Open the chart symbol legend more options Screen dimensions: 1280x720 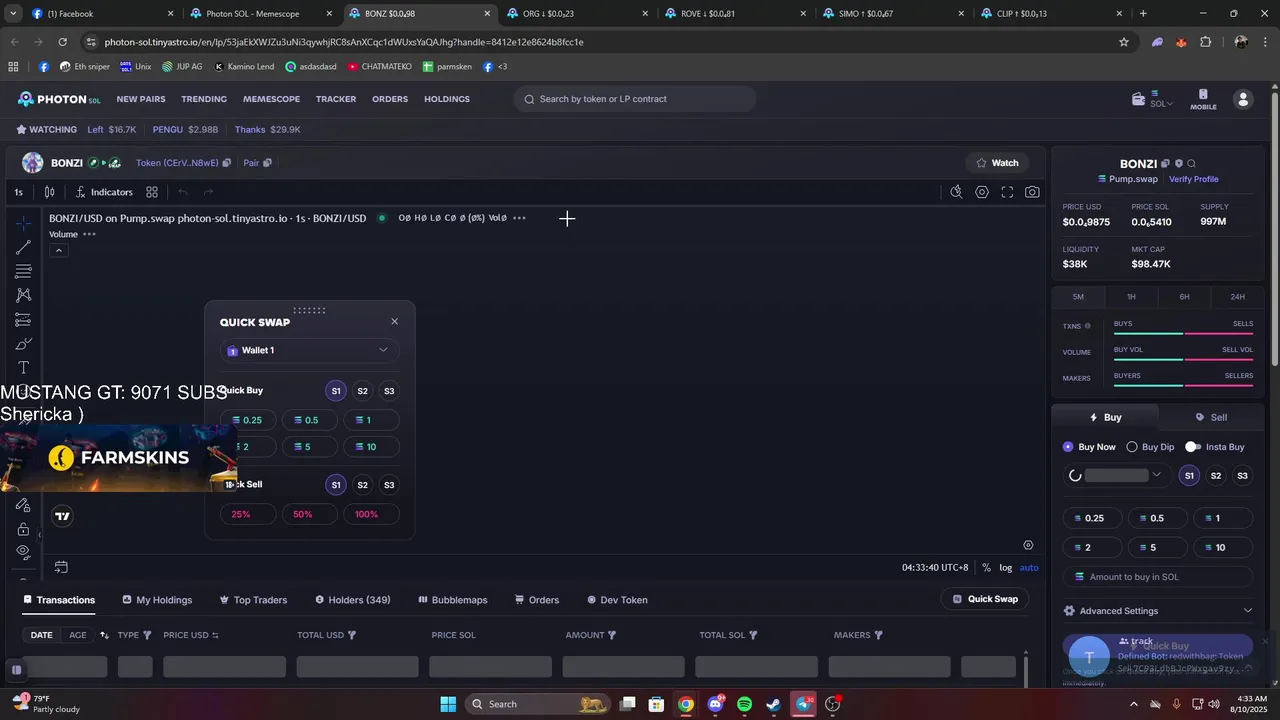coord(519,218)
